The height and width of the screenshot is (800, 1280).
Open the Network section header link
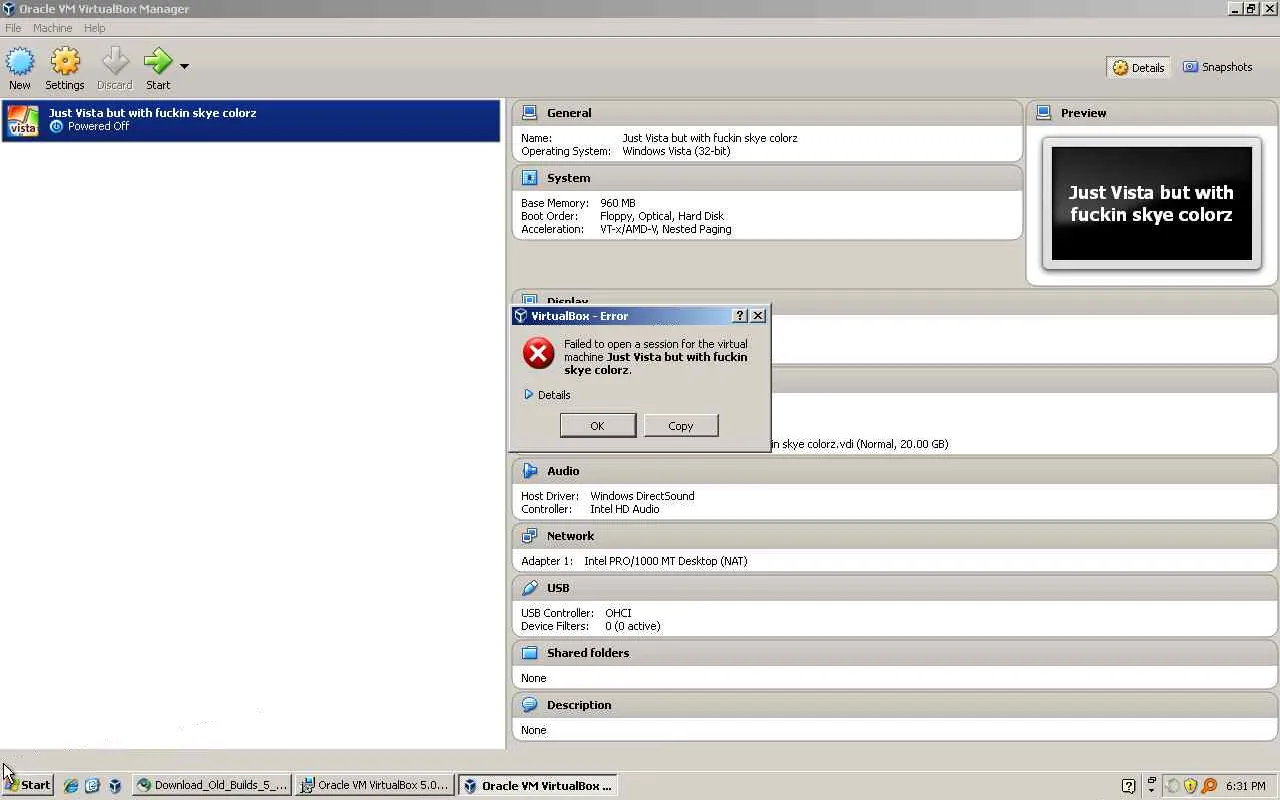[570, 536]
